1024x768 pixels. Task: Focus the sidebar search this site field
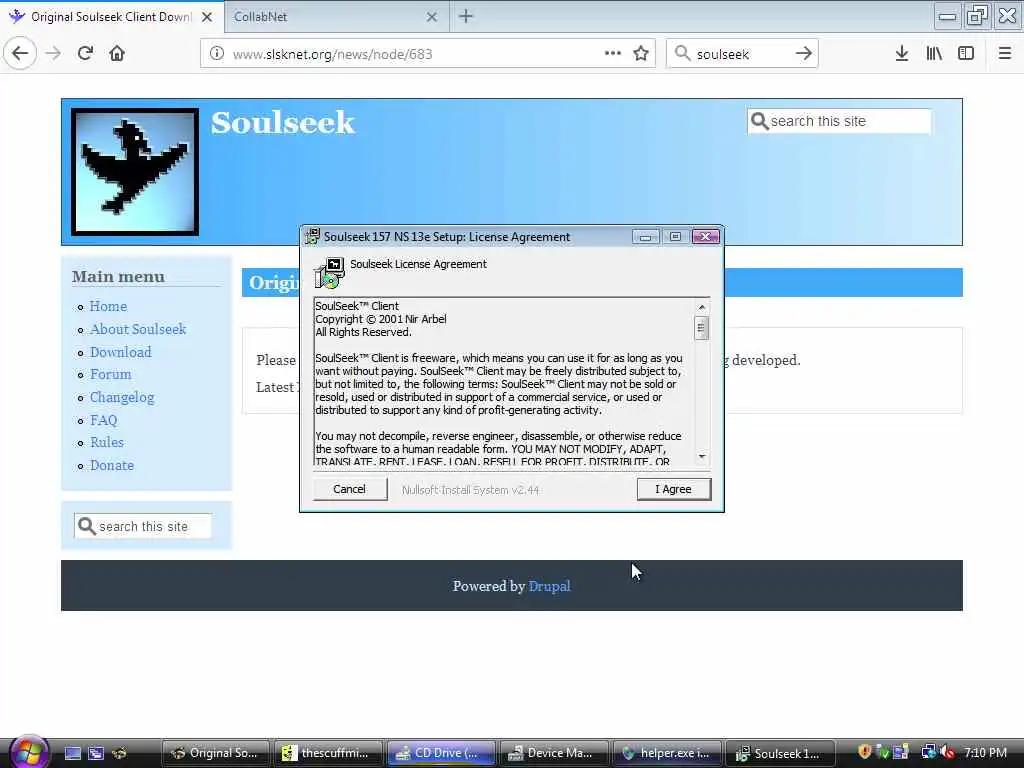click(x=143, y=526)
